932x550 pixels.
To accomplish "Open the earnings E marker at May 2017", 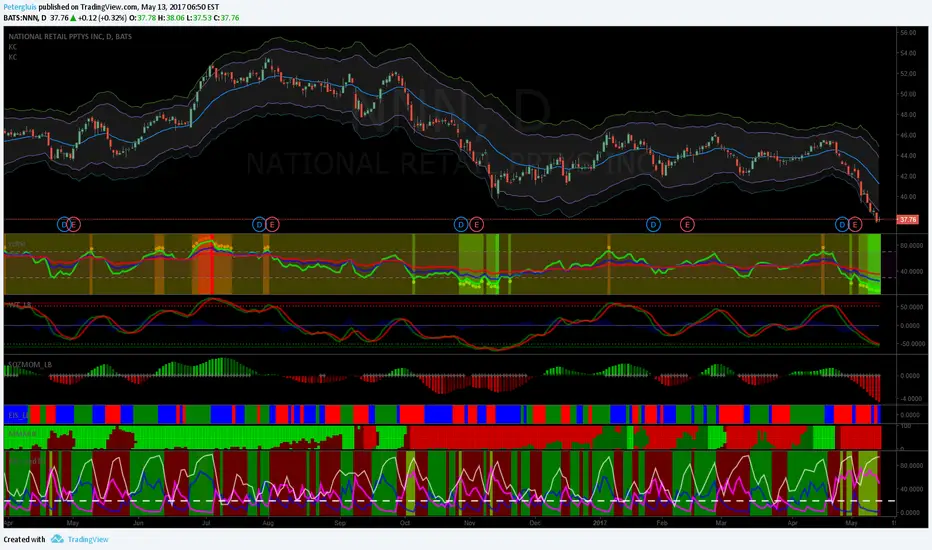I will 855,224.
